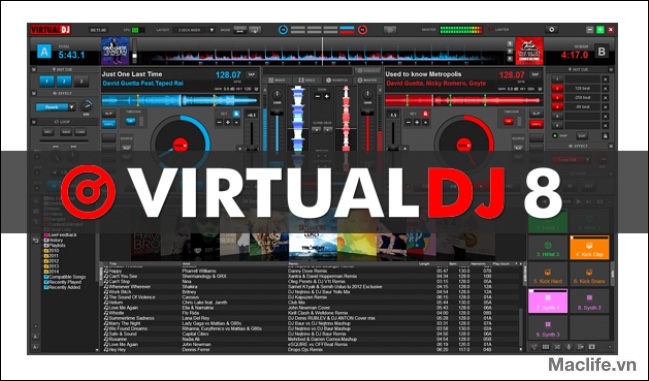
Task: Toggle the VINYL mode button on deck A
Action: [109, 124]
